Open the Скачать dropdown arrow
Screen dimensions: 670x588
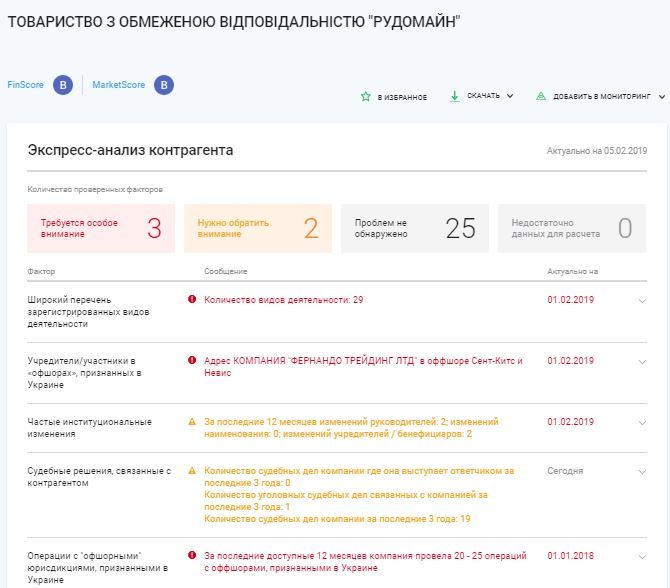pyautogui.click(x=510, y=96)
